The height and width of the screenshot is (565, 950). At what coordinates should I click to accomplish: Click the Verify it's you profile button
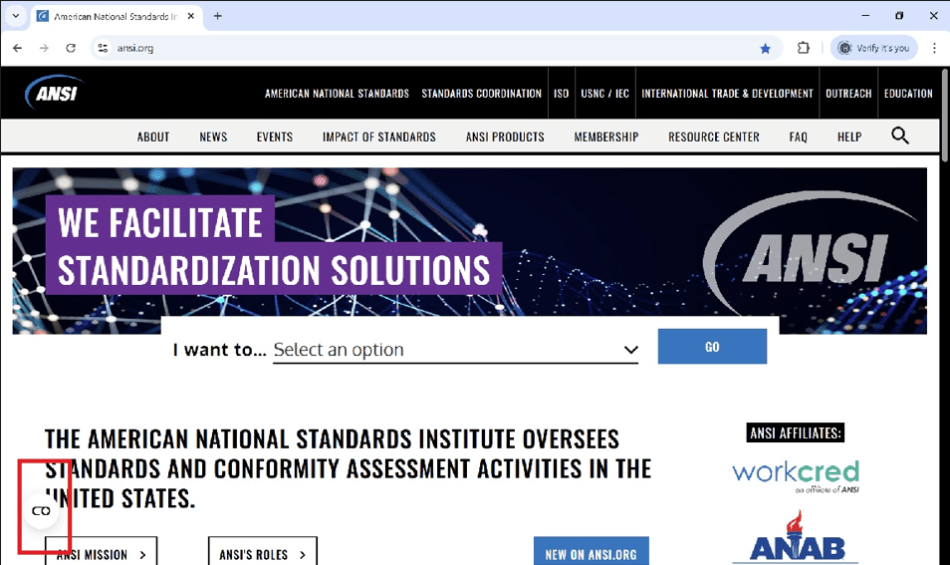874,48
